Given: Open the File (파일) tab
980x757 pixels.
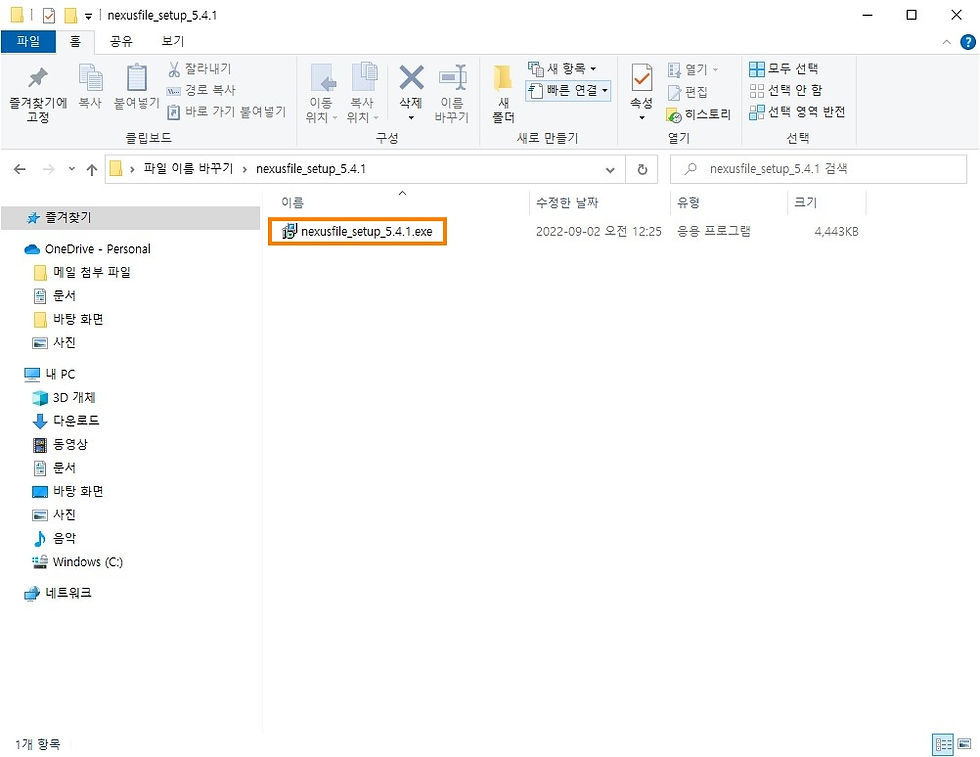Looking at the screenshot, I should point(28,41).
